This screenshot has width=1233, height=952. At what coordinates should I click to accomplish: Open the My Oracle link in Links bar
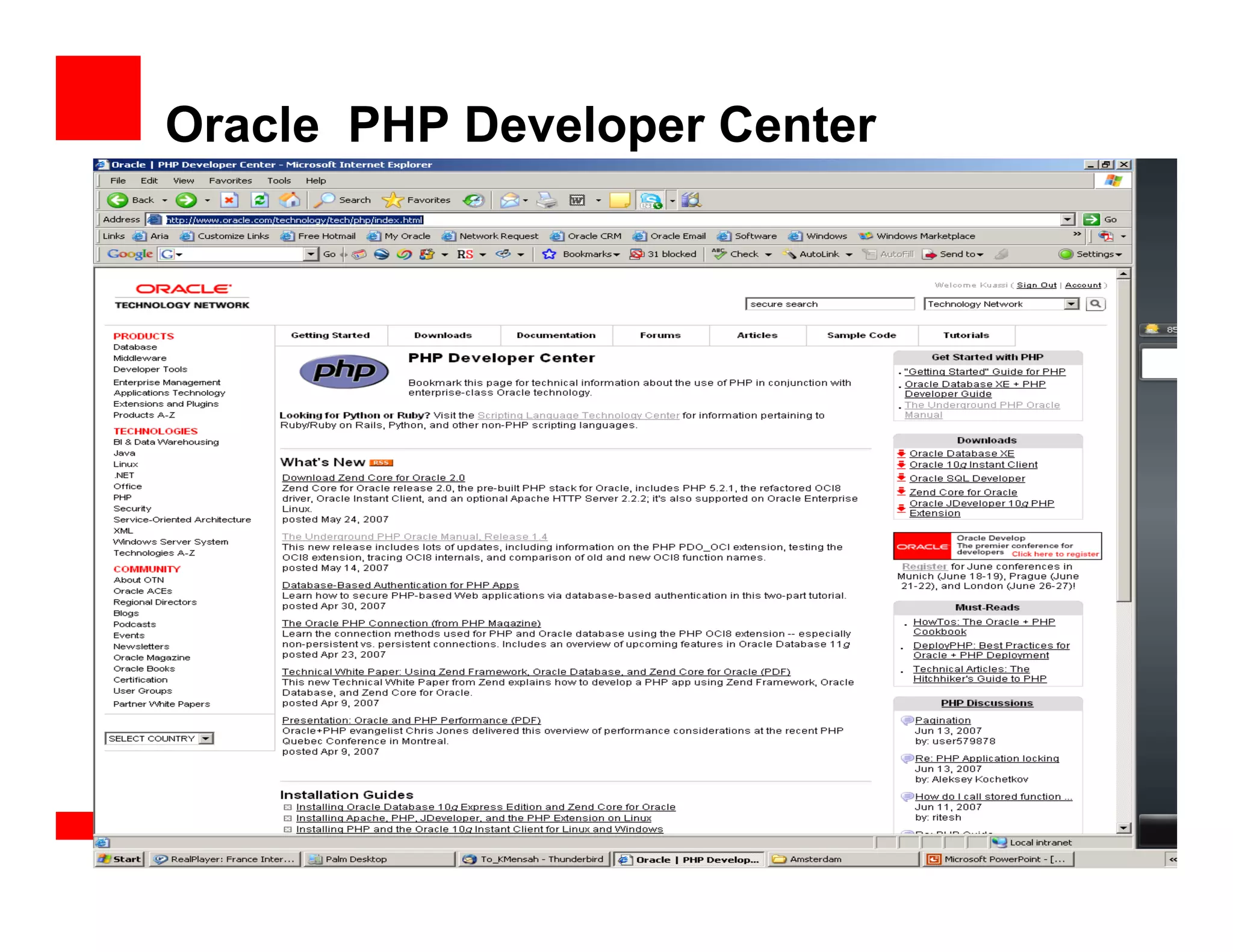coord(399,236)
